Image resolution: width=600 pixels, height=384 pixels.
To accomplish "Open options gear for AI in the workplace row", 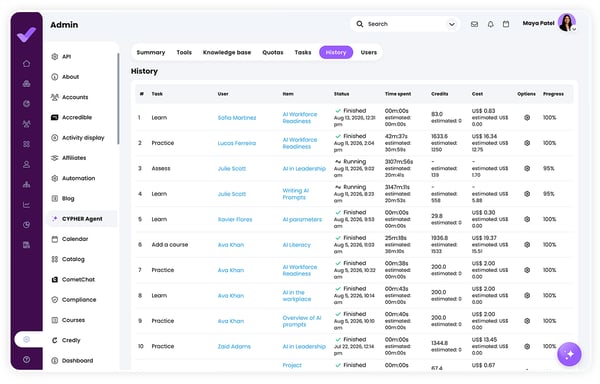I will click(x=527, y=295).
